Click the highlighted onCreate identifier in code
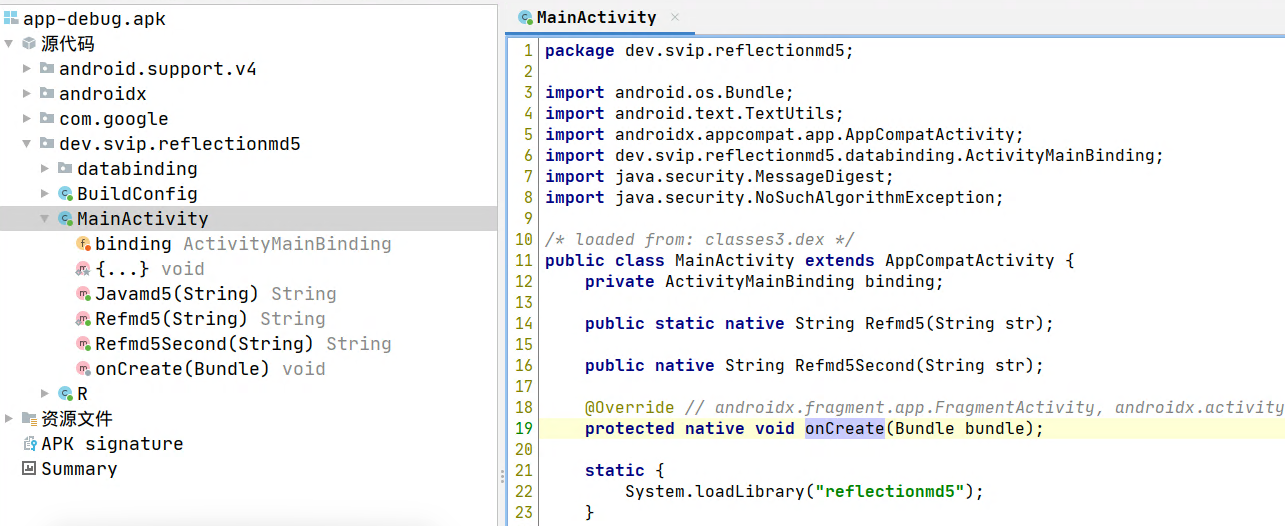 [845, 428]
